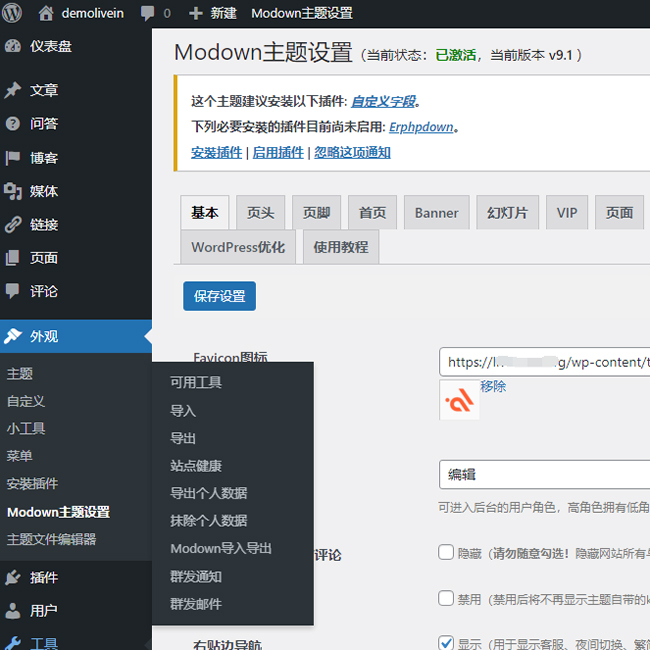Image resolution: width=650 pixels, height=650 pixels.
Task: Switch to the Banner tab
Action: click(437, 213)
